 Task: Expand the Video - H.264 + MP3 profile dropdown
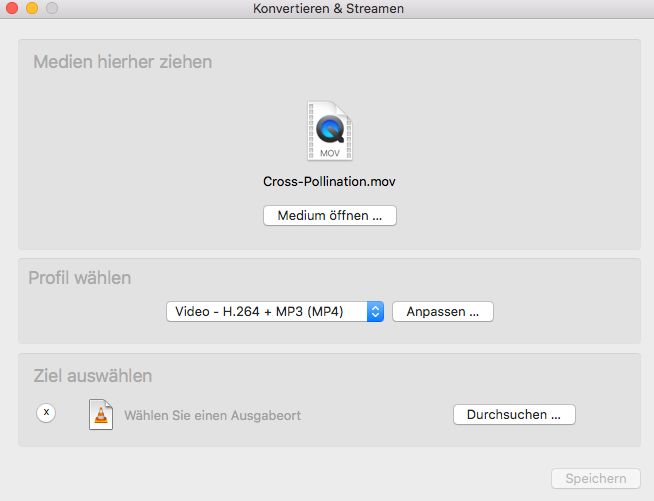pyautogui.click(x=275, y=312)
